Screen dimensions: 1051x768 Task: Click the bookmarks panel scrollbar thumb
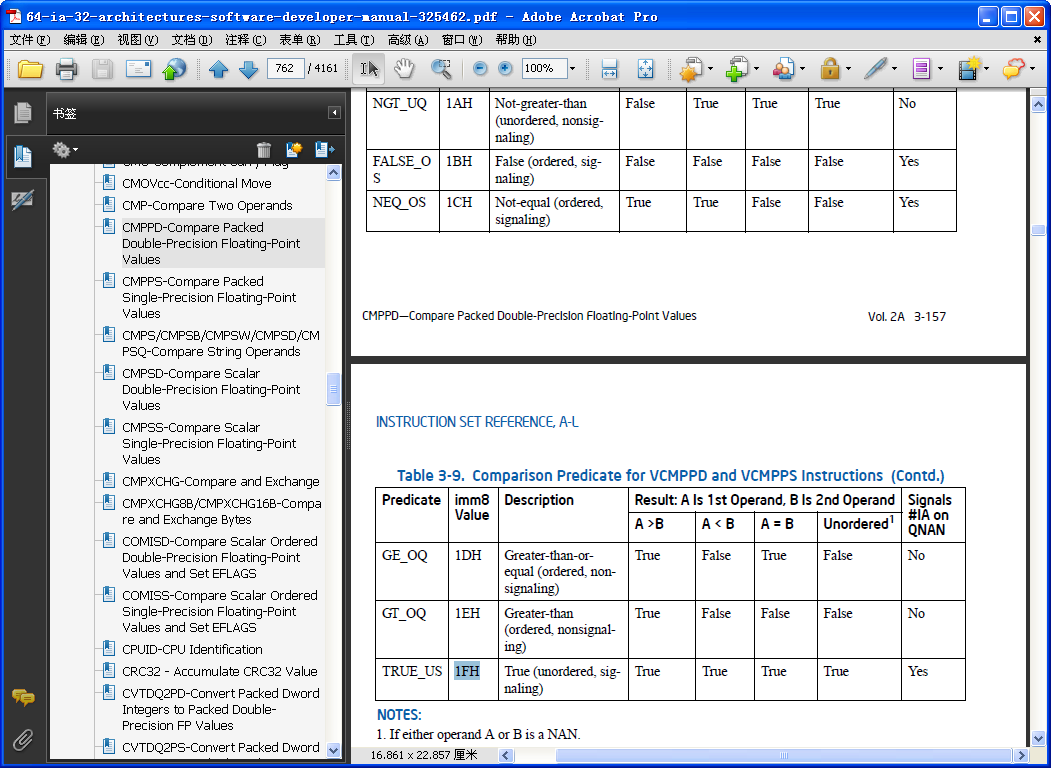tap(333, 389)
